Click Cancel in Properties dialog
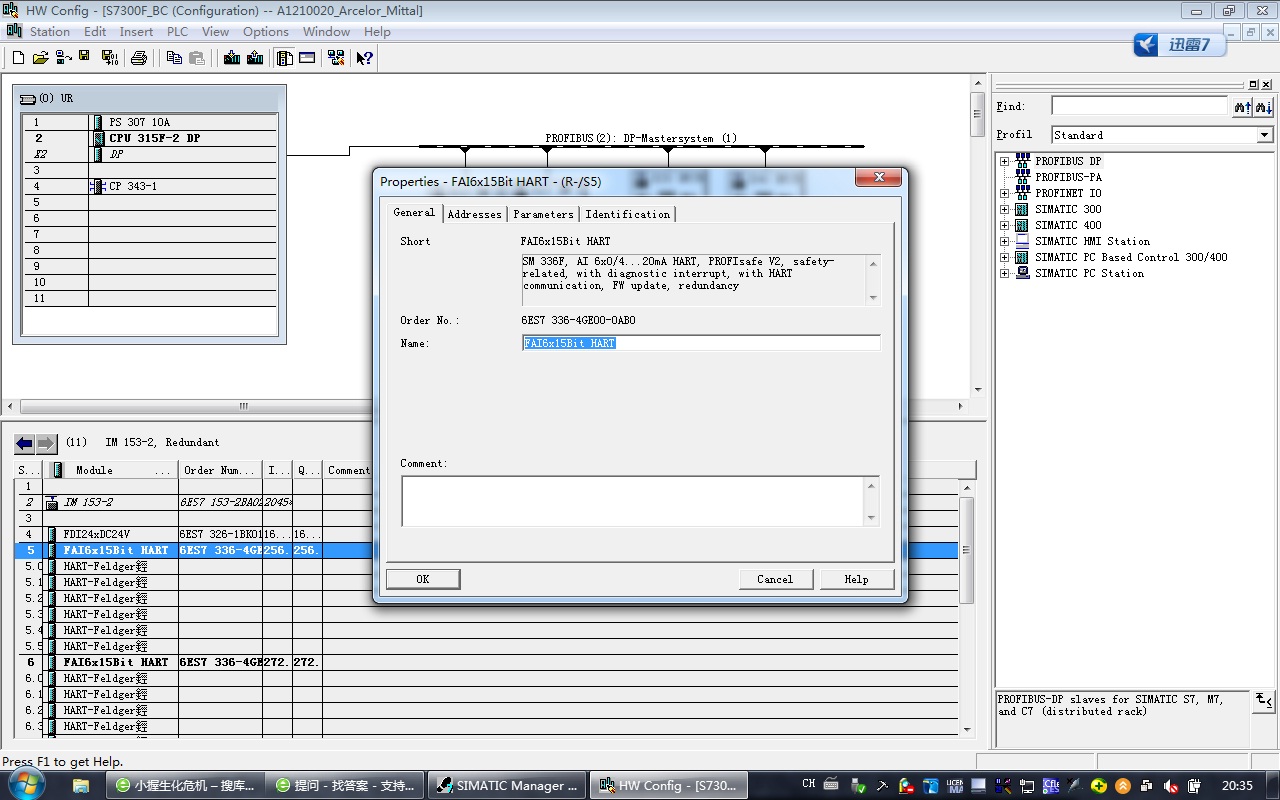The image size is (1280, 800). (x=775, y=579)
